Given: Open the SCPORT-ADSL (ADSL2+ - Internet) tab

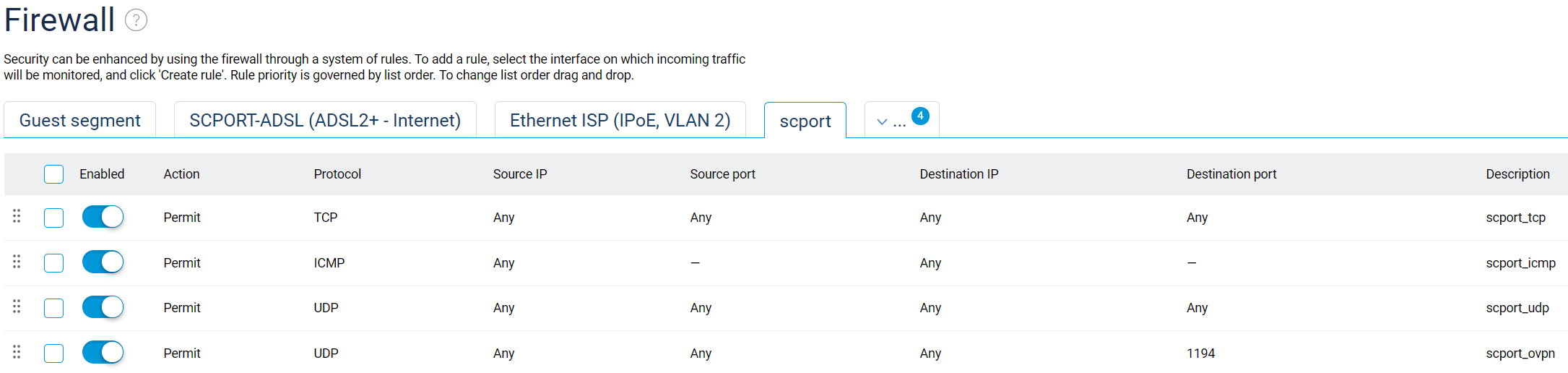Looking at the screenshot, I should [325, 121].
